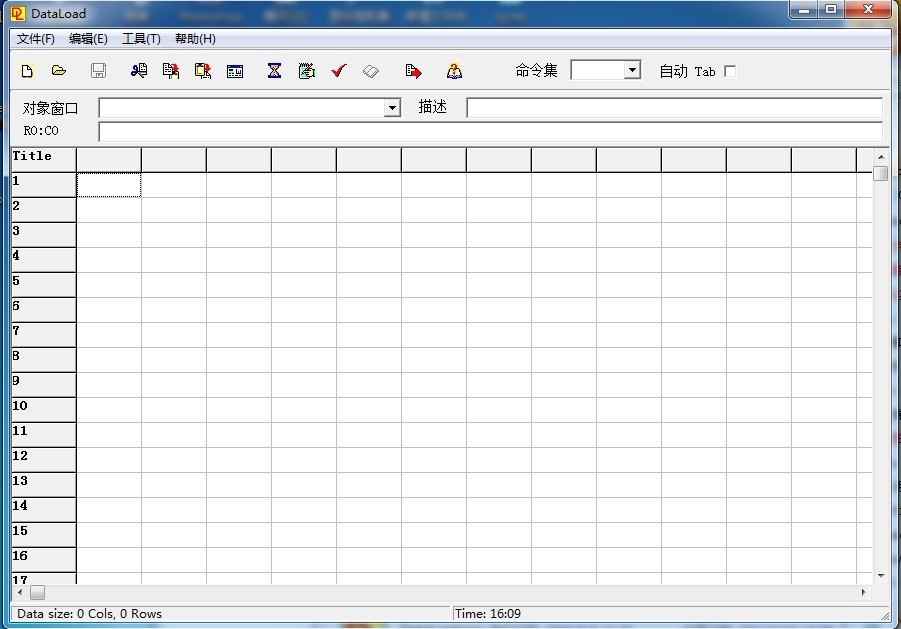The height and width of the screenshot is (629, 901).
Task: Click the red checkmark toolbar icon
Action: 339,71
